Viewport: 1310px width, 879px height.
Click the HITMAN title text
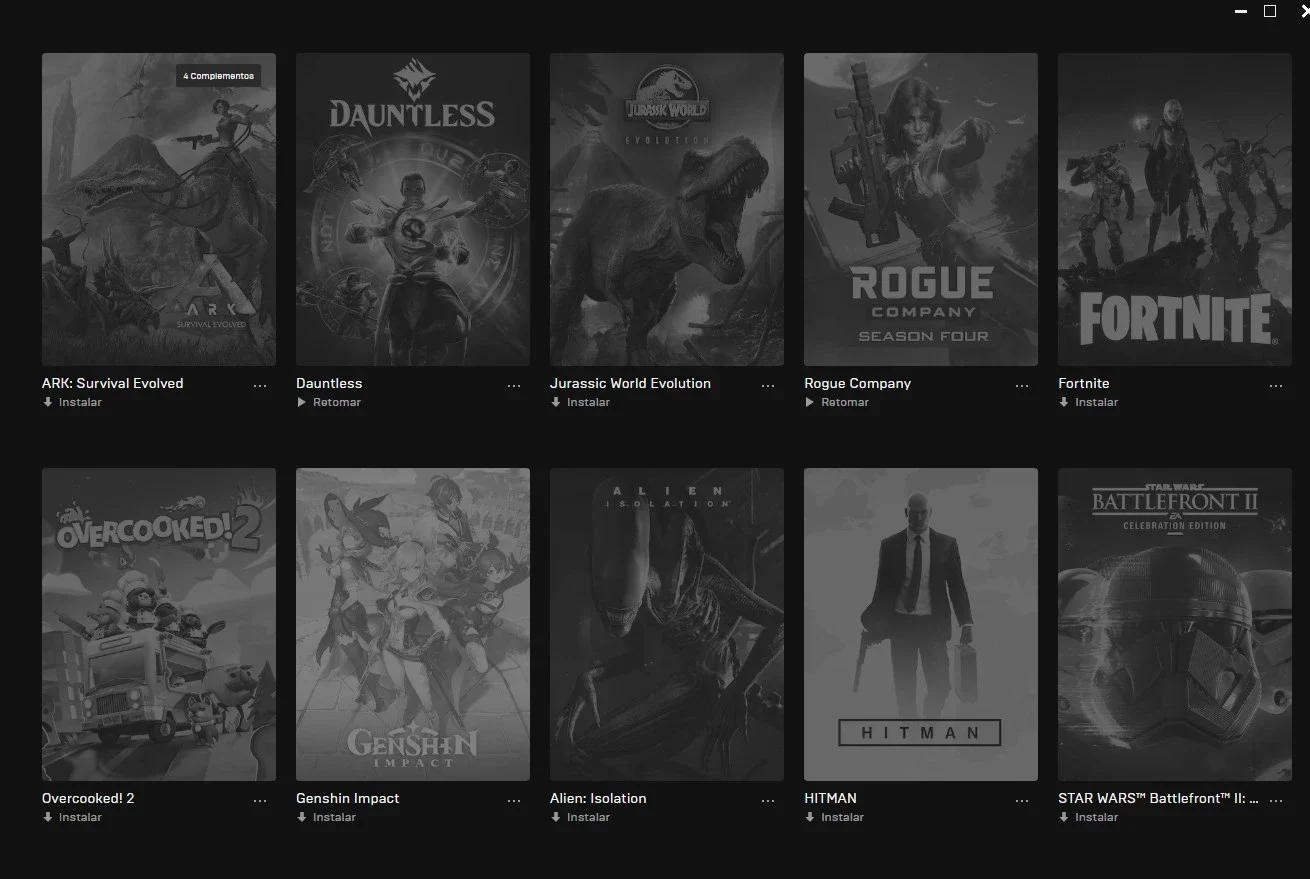coord(830,798)
